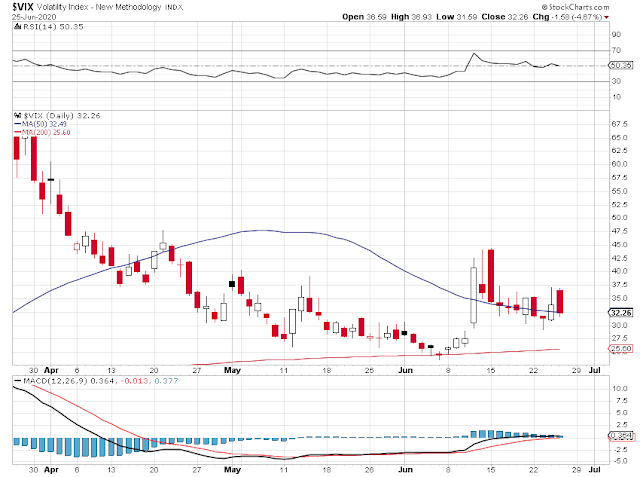
Task: Click the red line marker for MA(200)
Action: [x=18, y=132]
